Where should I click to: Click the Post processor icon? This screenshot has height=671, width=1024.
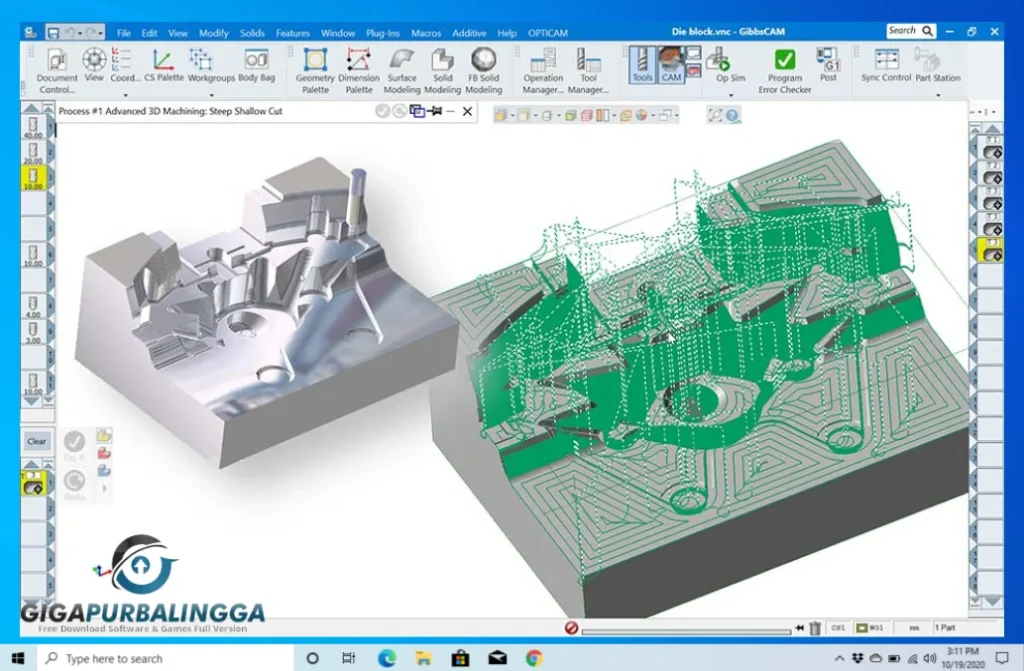tap(828, 64)
